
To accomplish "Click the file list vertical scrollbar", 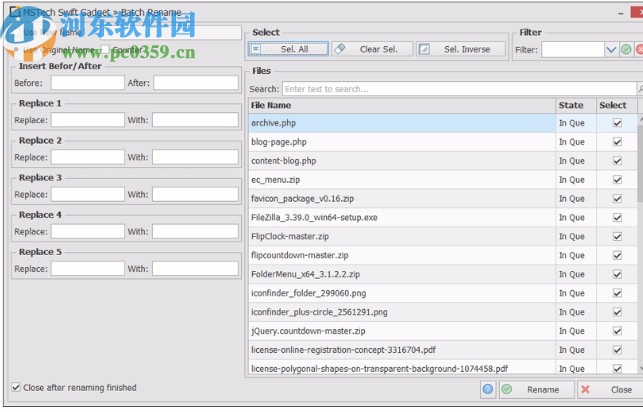I will pos(640,244).
